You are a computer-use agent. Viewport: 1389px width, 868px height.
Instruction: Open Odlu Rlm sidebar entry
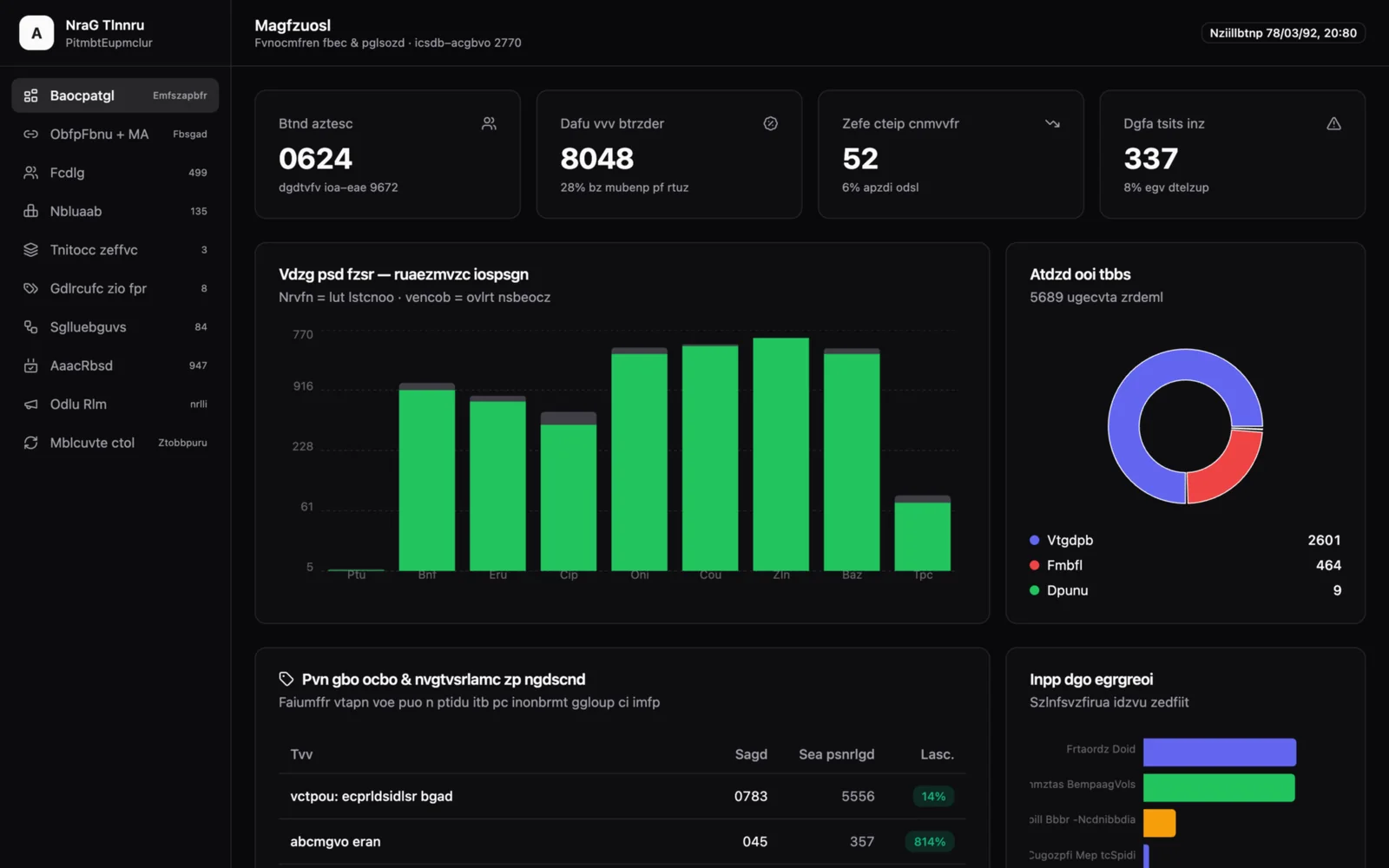115,404
